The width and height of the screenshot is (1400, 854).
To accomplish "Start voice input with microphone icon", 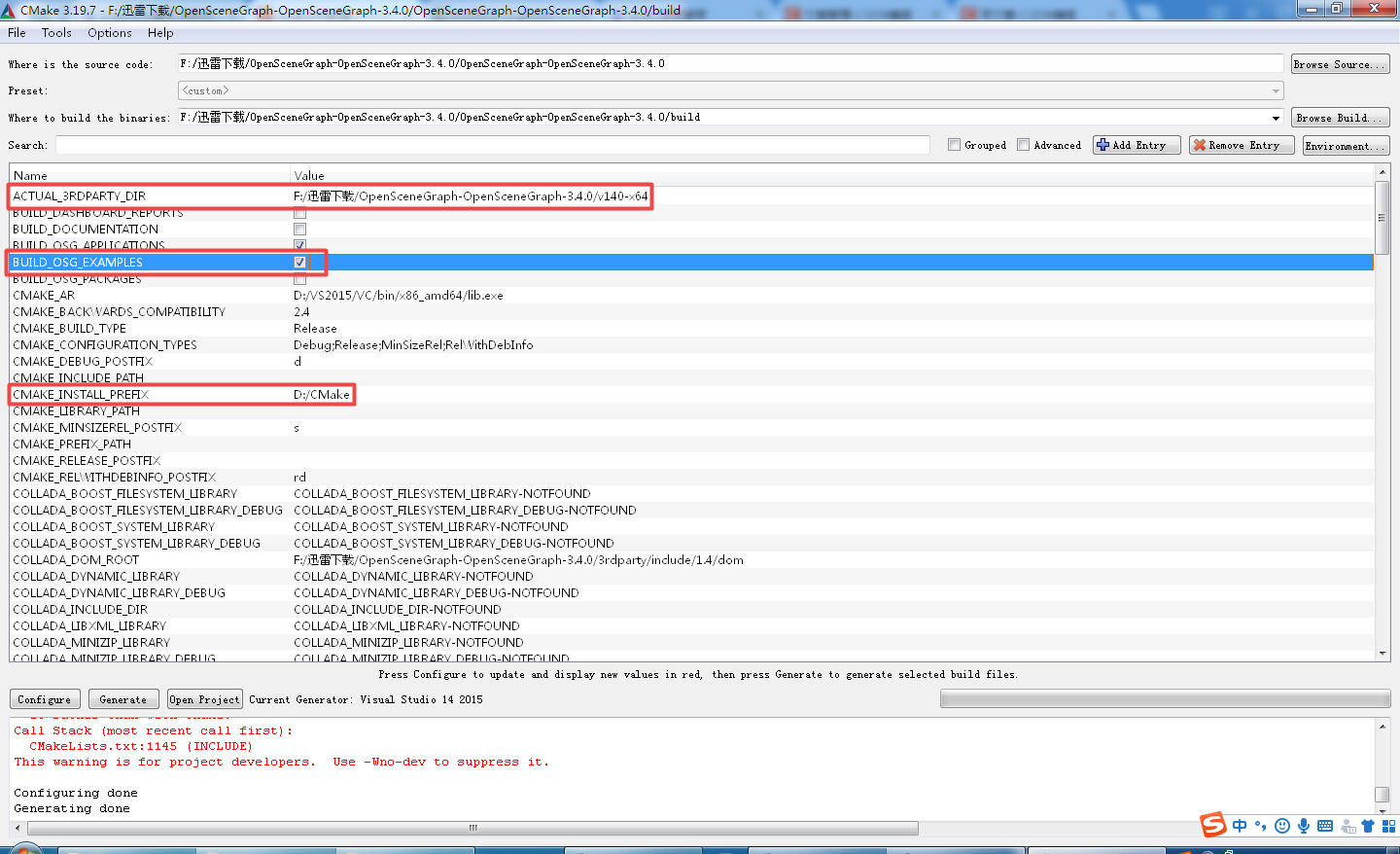I will (x=1304, y=826).
